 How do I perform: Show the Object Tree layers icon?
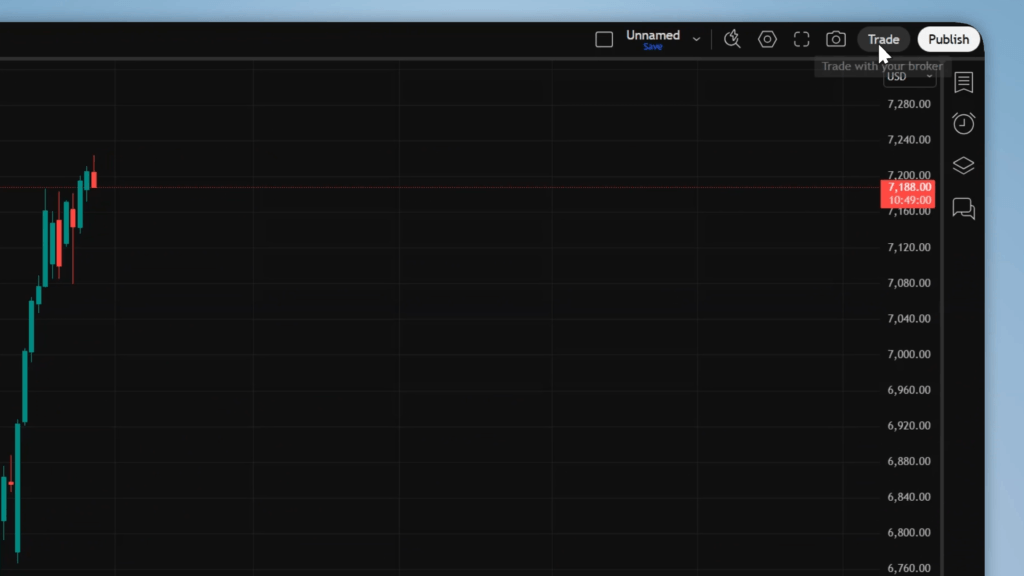tap(963, 166)
